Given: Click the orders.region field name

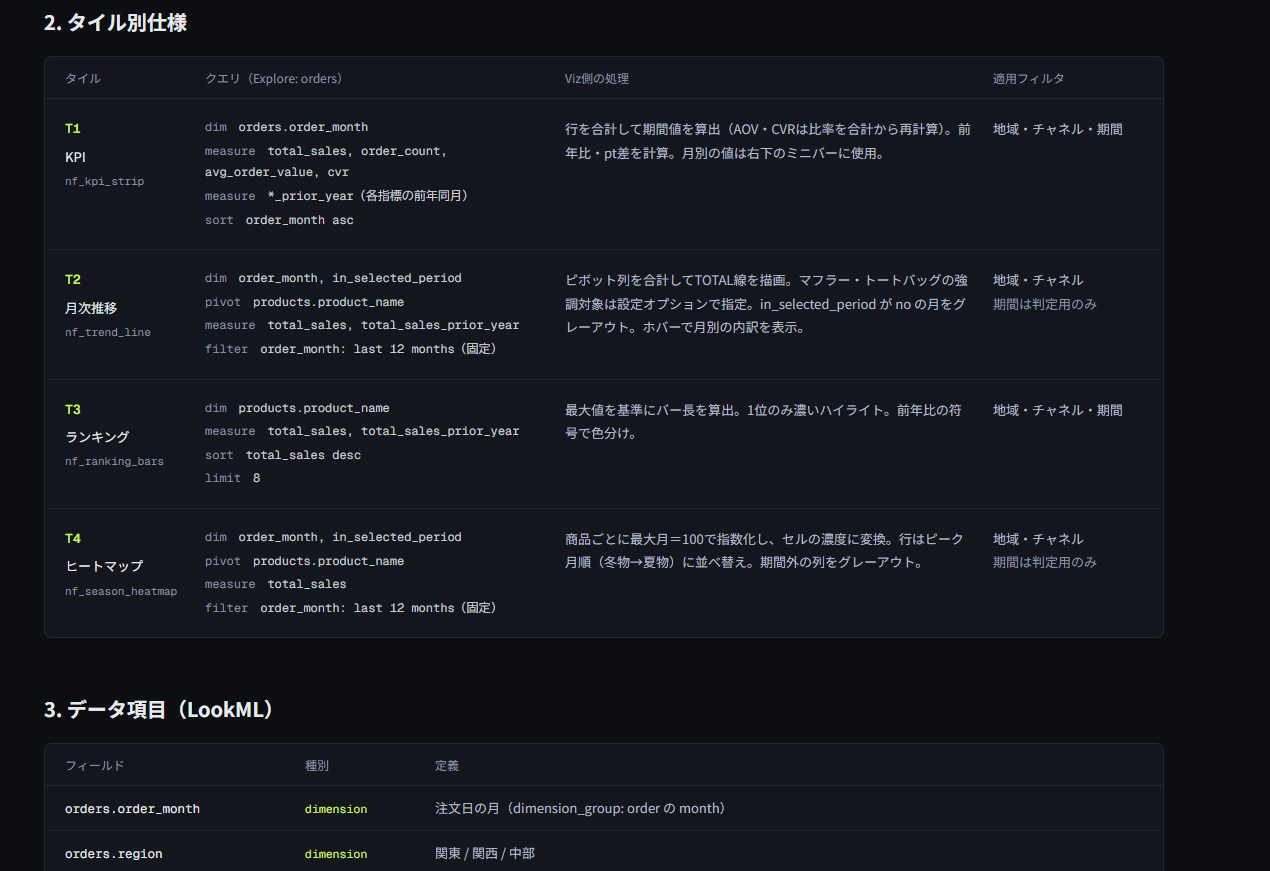Looking at the screenshot, I should [114, 854].
